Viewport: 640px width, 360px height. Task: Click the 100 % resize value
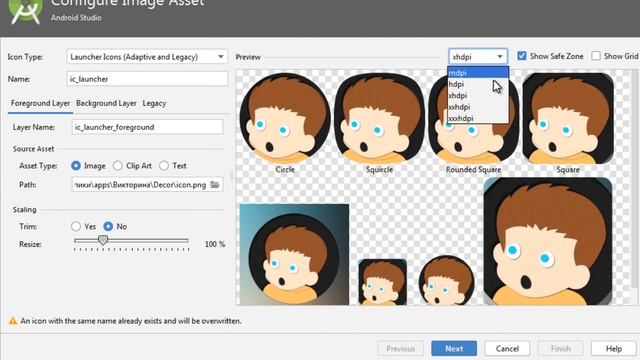215,244
